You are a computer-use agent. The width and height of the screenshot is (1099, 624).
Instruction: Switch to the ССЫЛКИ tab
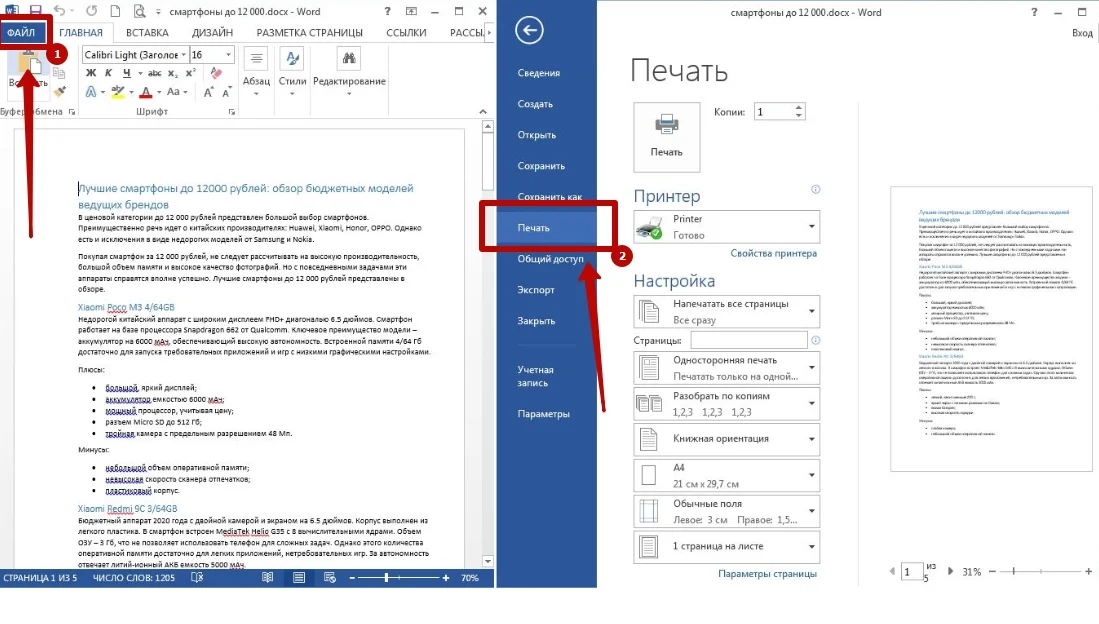coord(406,32)
